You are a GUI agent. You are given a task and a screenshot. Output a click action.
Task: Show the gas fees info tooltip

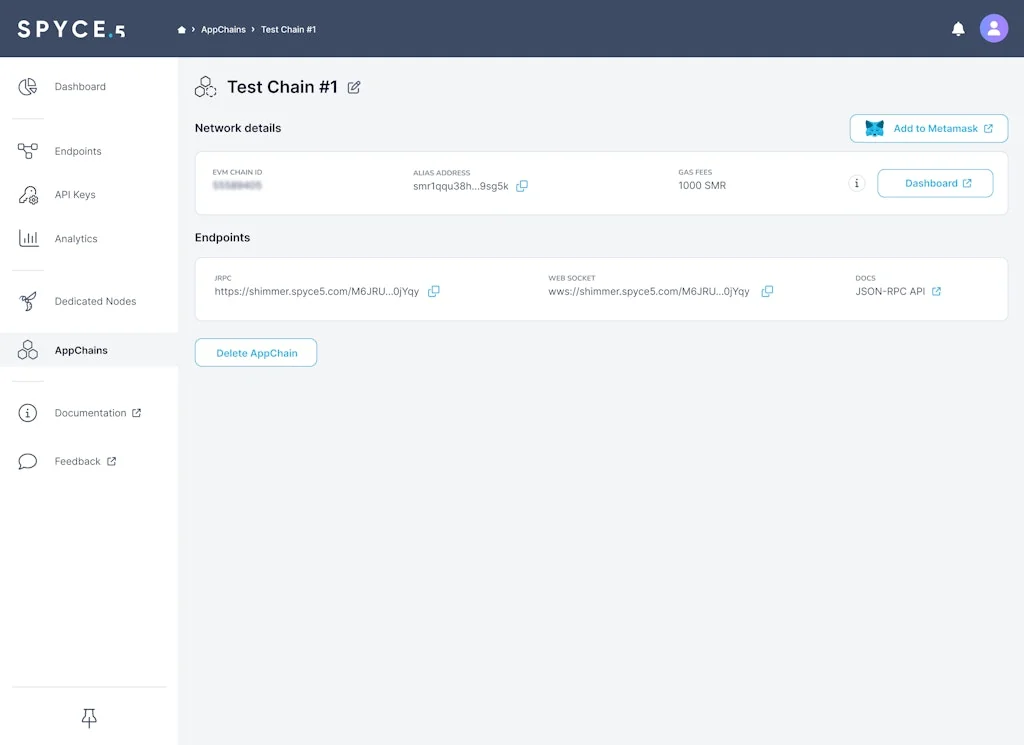pyautogui.click(x=857, y=183)
